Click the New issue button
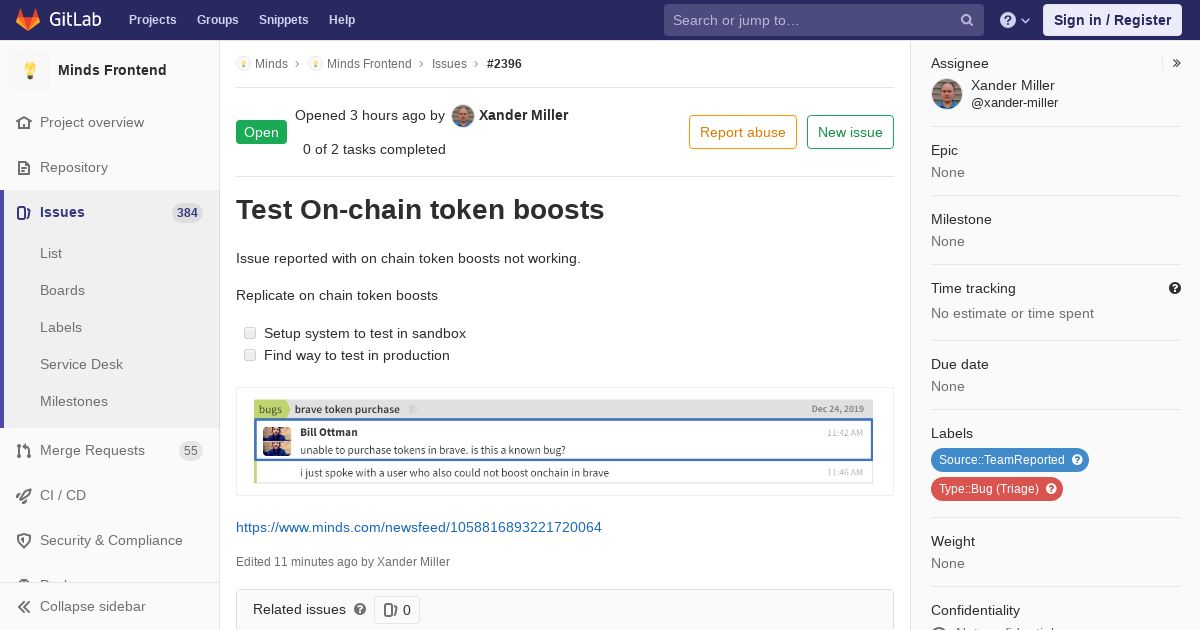Image resolution: width=1200 pixels, height=630 pixels. pyautogui.click(x=850, y=132)
